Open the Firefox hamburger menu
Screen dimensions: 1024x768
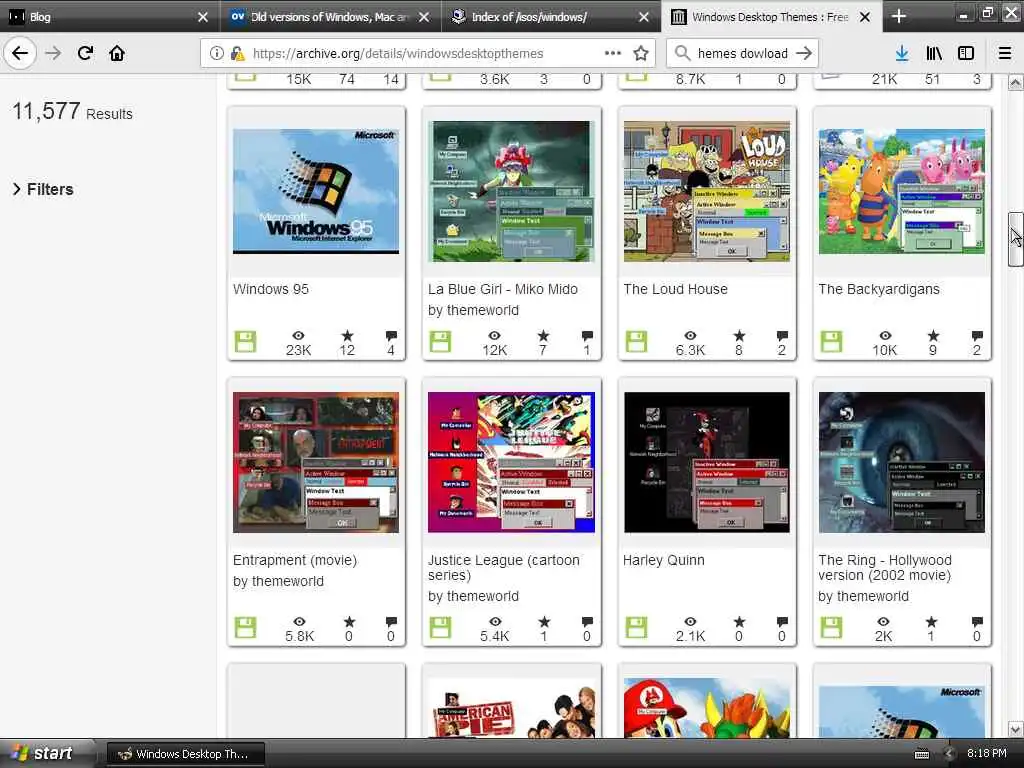(x=1004, y=54)
